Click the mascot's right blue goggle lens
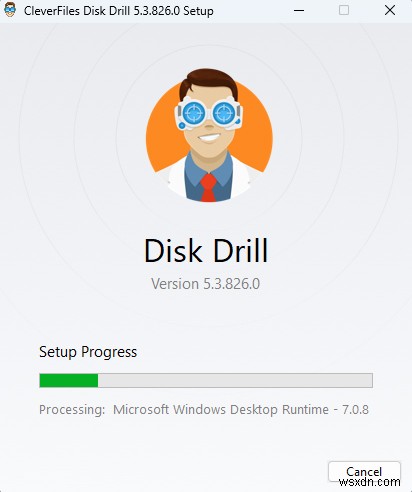412x492 pixels. point(223,114)
